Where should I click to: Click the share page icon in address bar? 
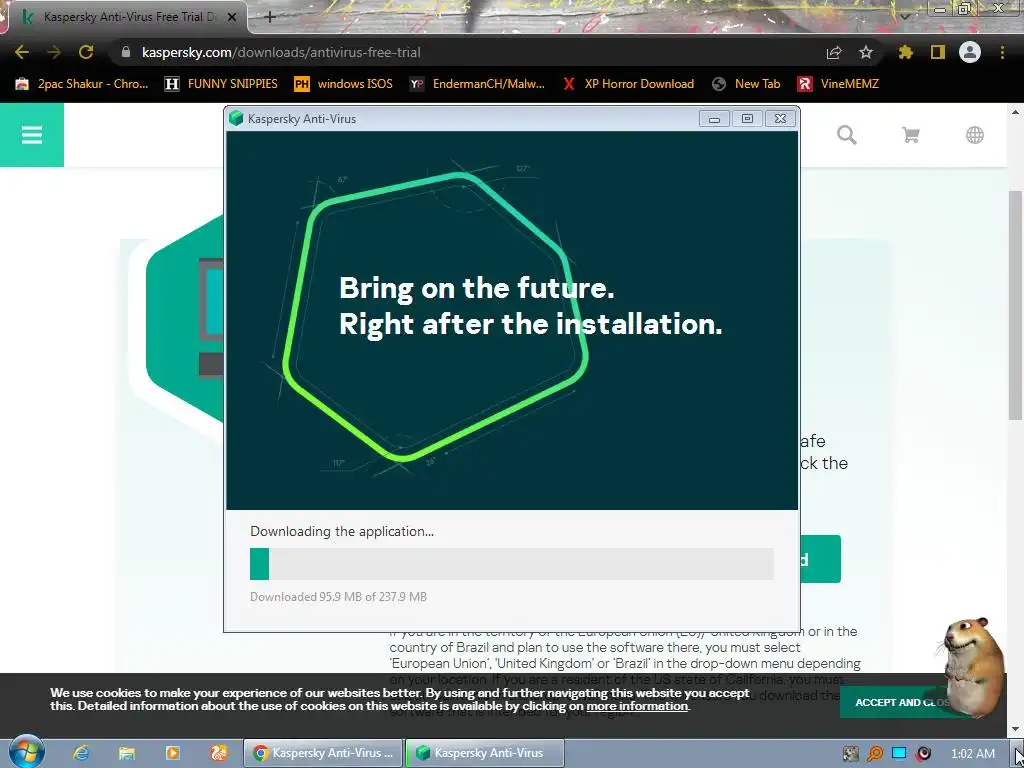point(834,52)
